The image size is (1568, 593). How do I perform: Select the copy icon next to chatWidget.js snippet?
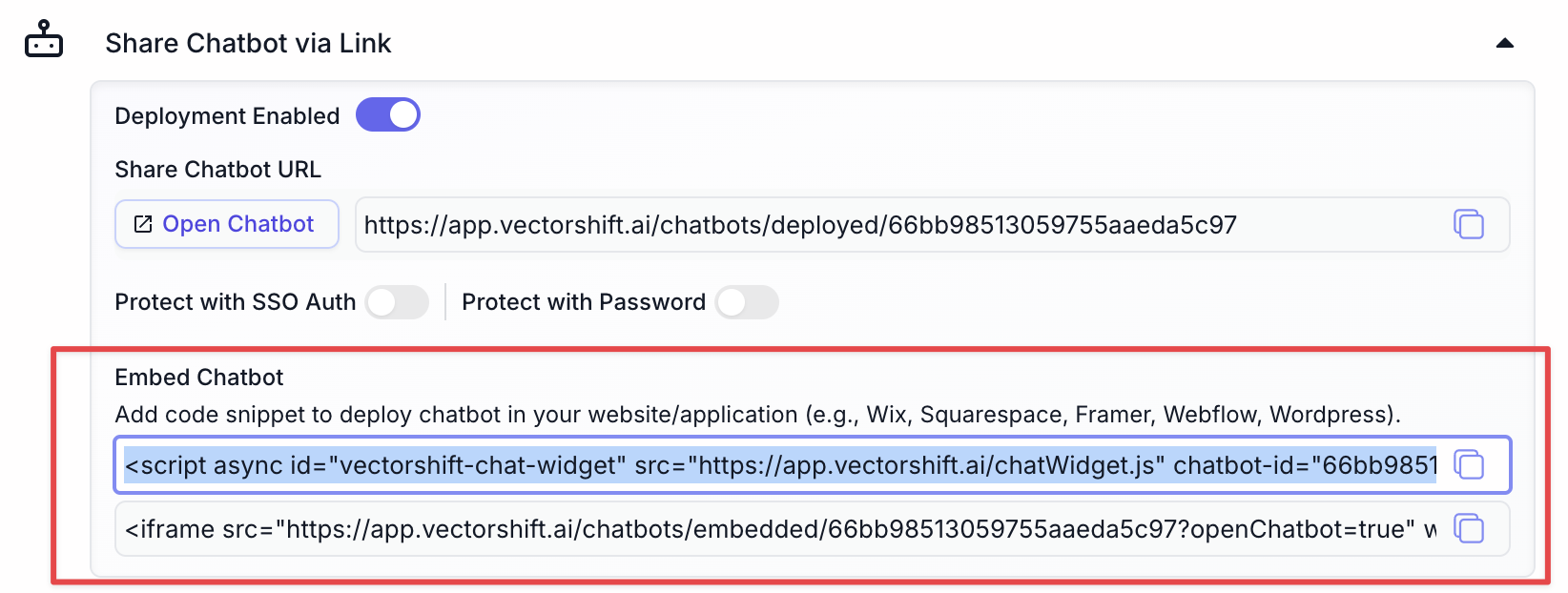1470,465
